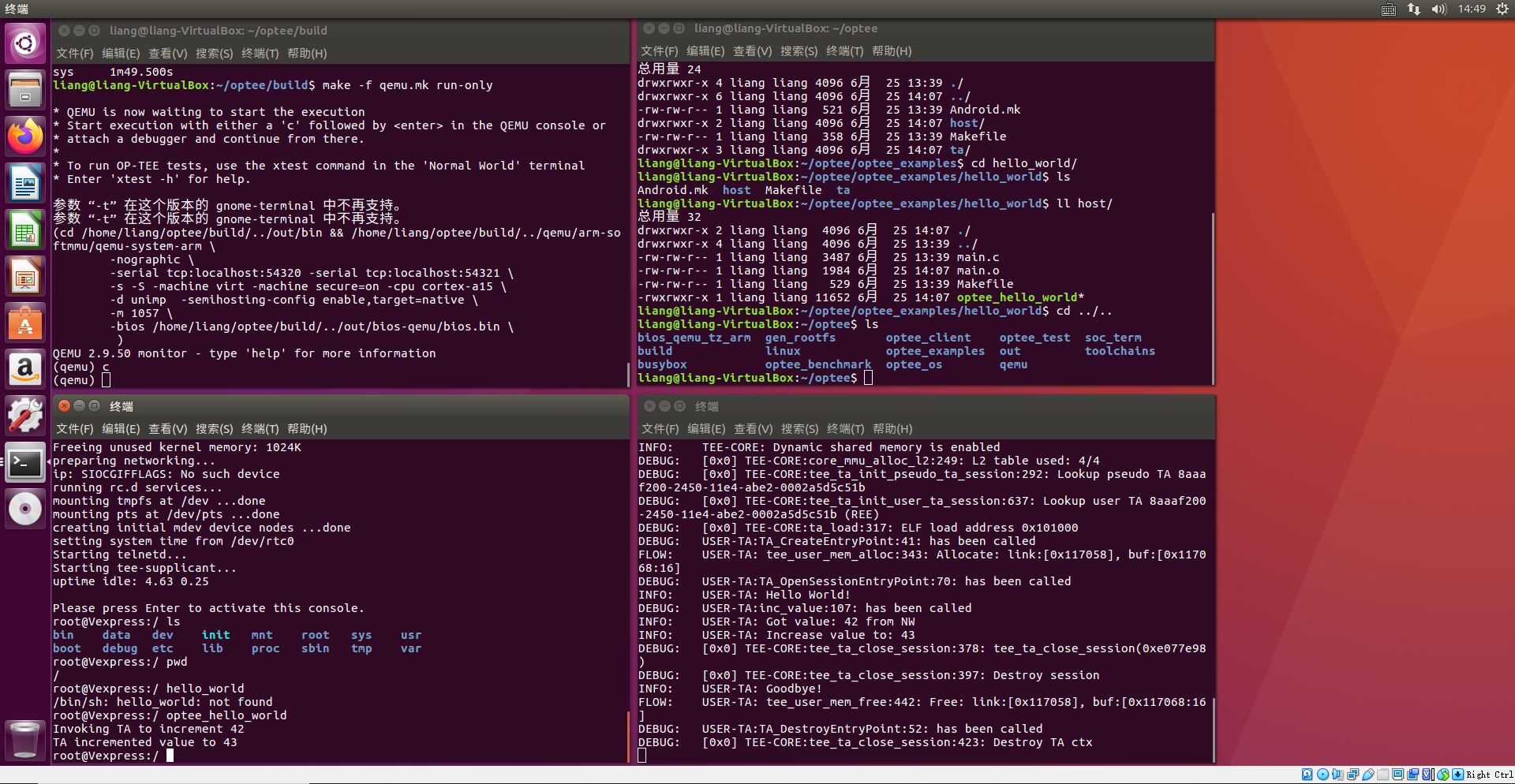This screenshot has width=1515, height=784.
Task: Open the 文件(F) menu in the build terminal
Action: [74, 53]
